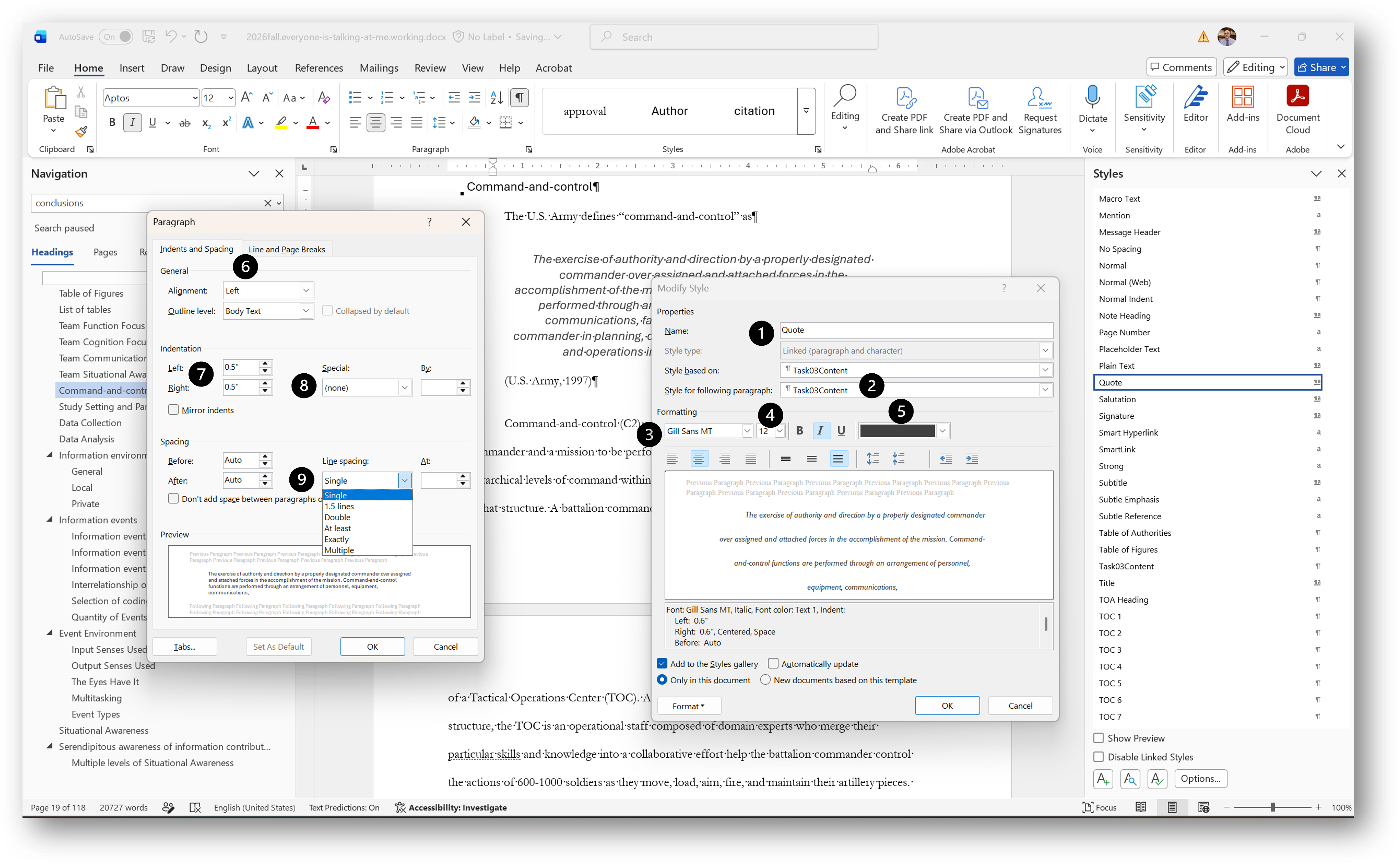Uncheck Add to the Styles gallery

[662, 663]
